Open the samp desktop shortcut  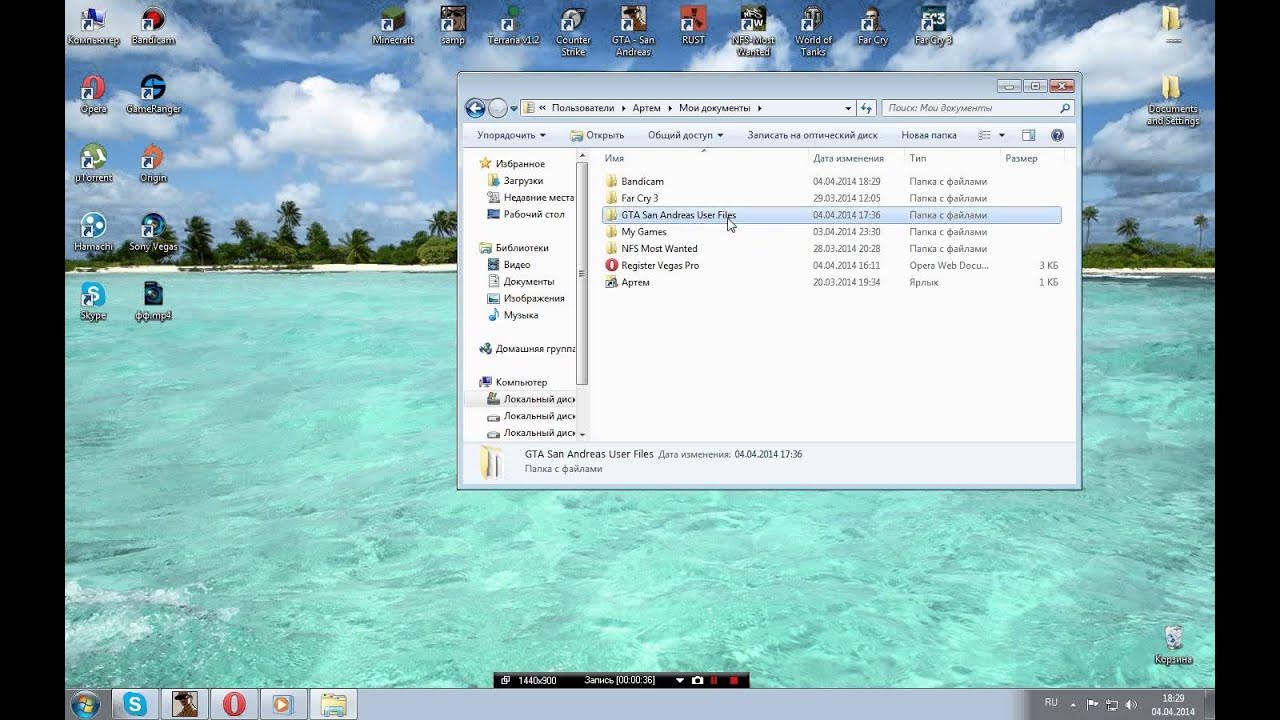(453, 26)
